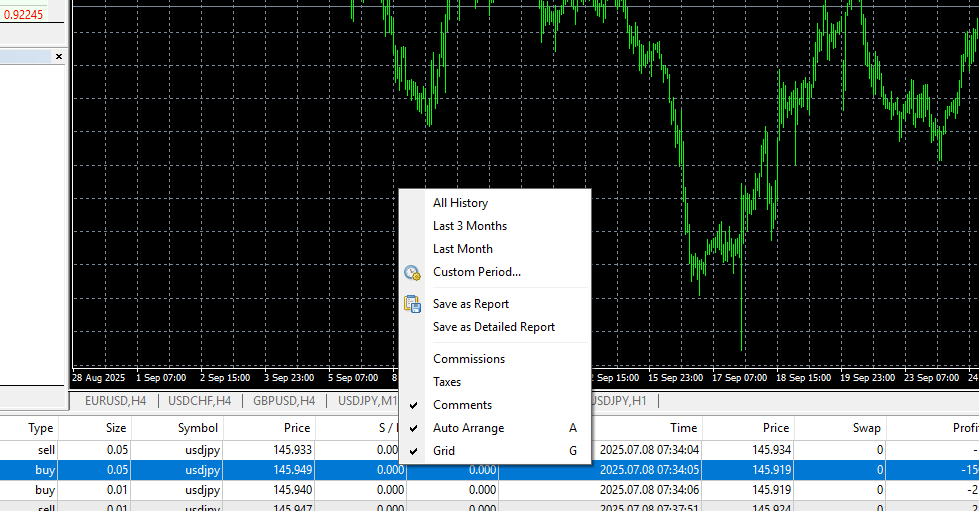Screen dimensions: 979x511
Task: Sort the table by Symbol column header
Action: pos(198,428)
